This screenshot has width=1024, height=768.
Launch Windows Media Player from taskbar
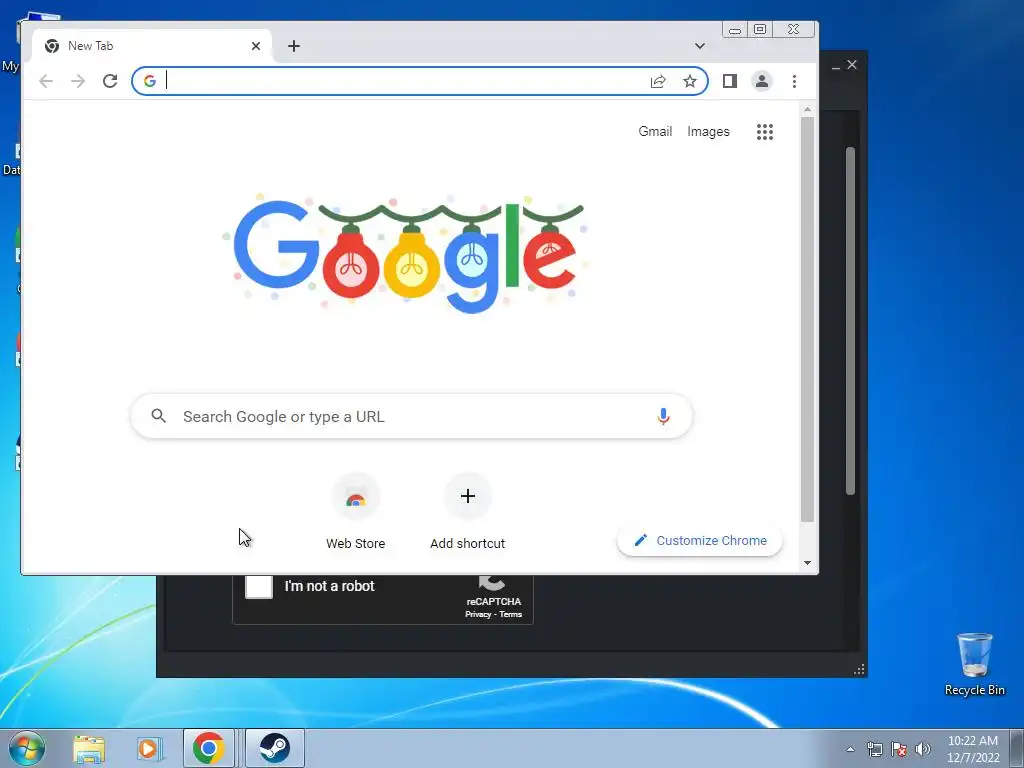(x=149, y=748)
